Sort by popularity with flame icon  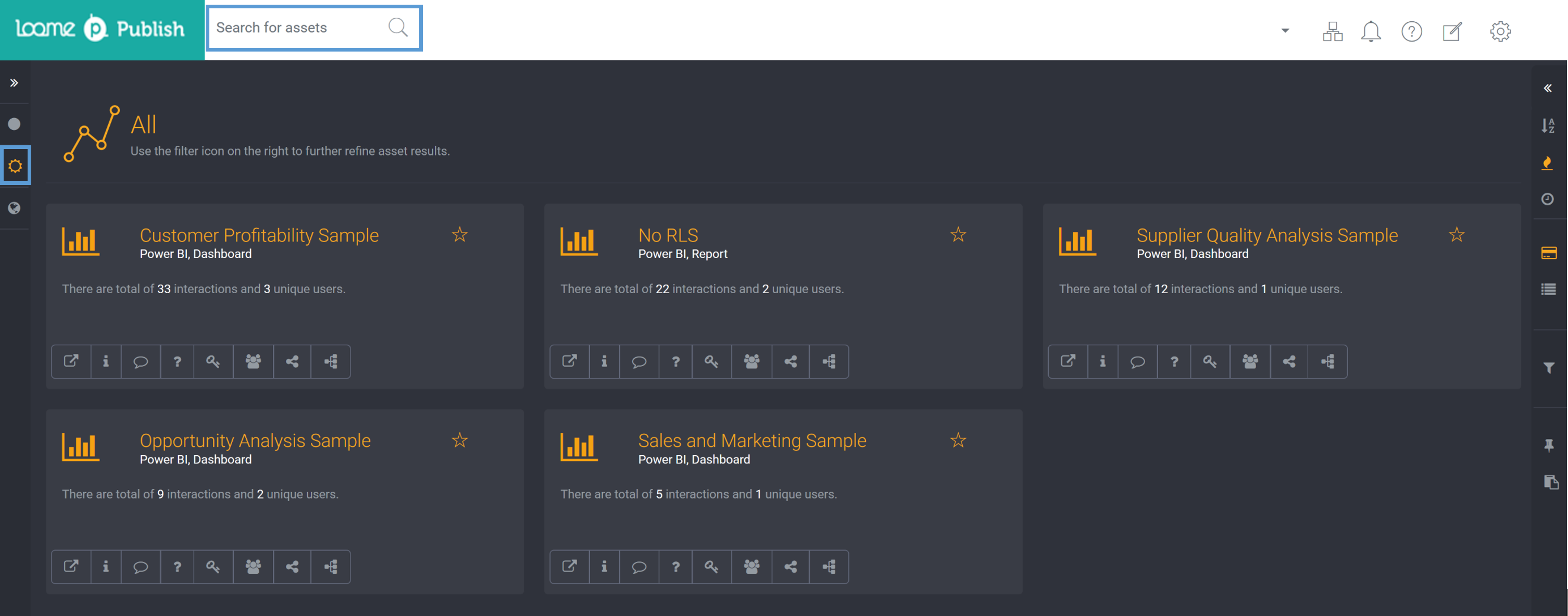click(1547, 163)
